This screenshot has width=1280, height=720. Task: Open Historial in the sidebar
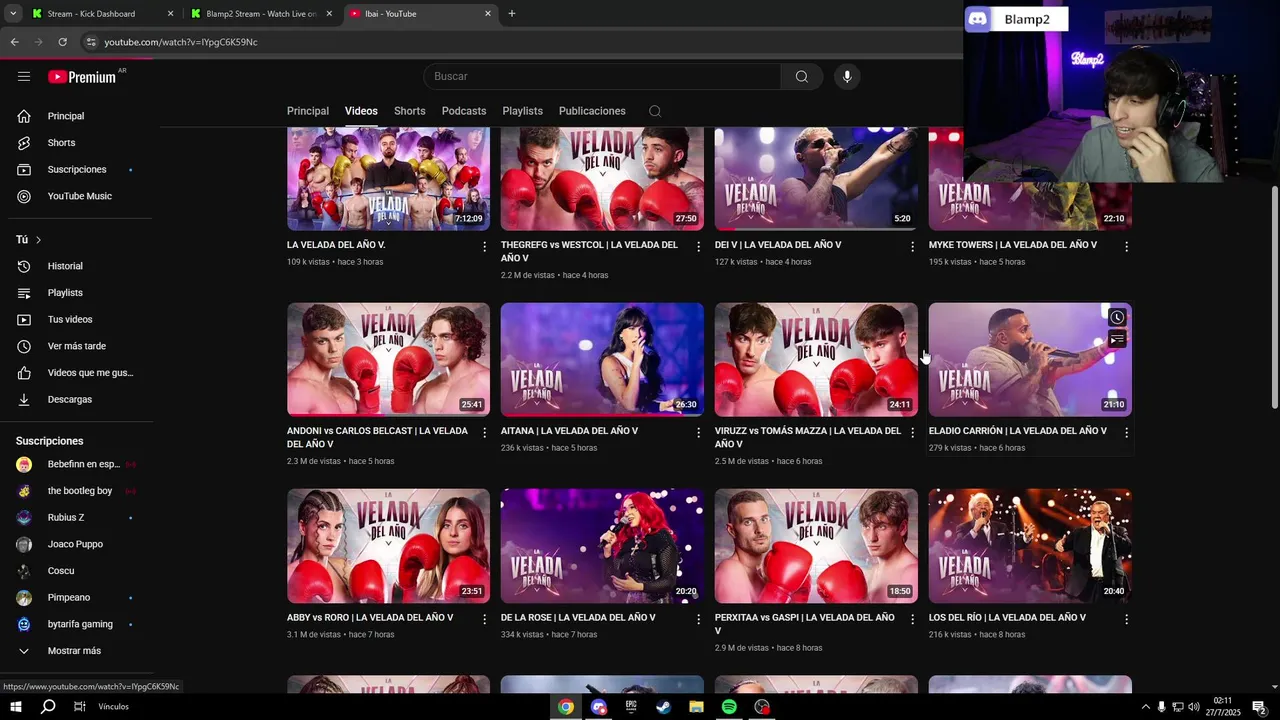coord(76,266)
